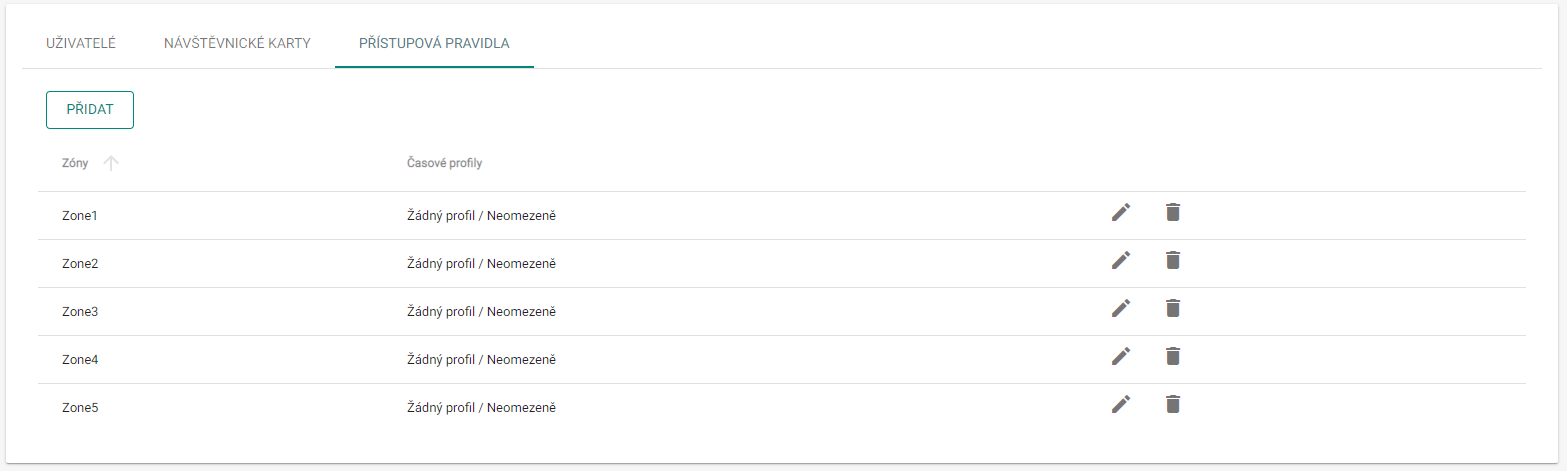Image resolution: width=1567 pixels, height=471 pixels.
Task: Select the Zone5 row name
Action: pyautogui.click(x=80, y=408)
